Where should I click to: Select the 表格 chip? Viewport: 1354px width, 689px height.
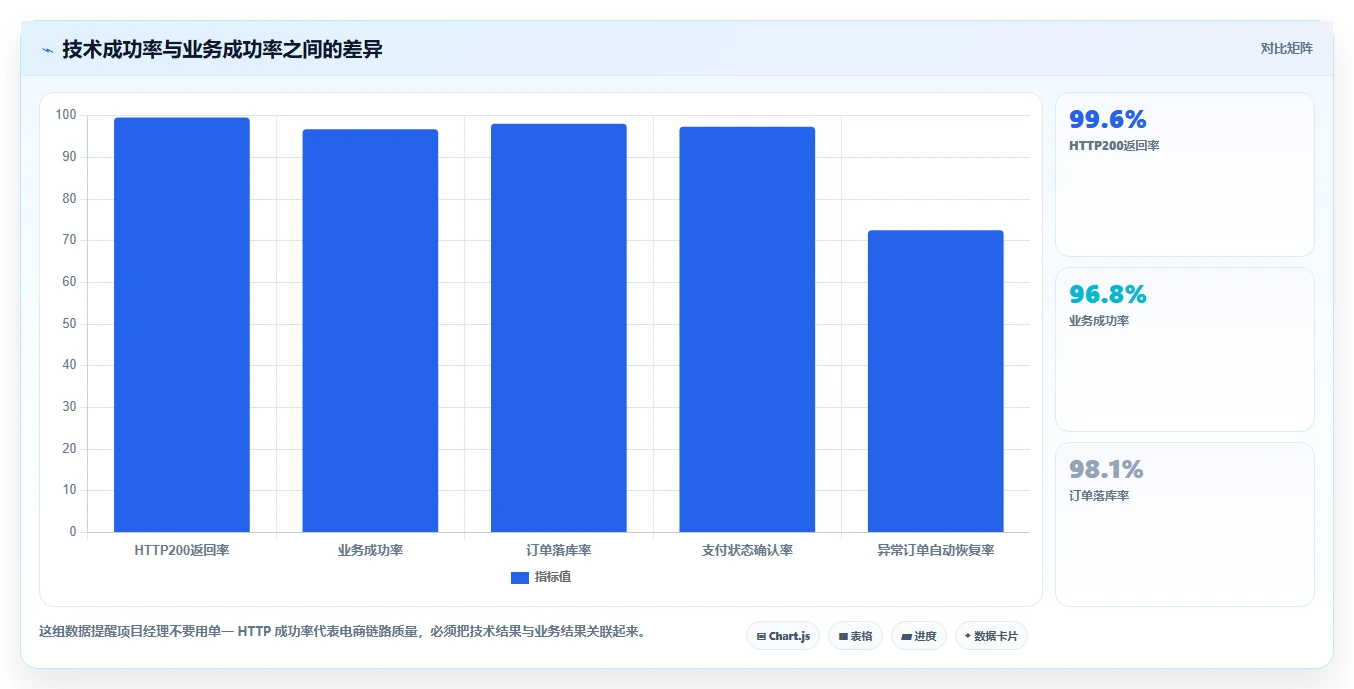[x=855, y=636]
